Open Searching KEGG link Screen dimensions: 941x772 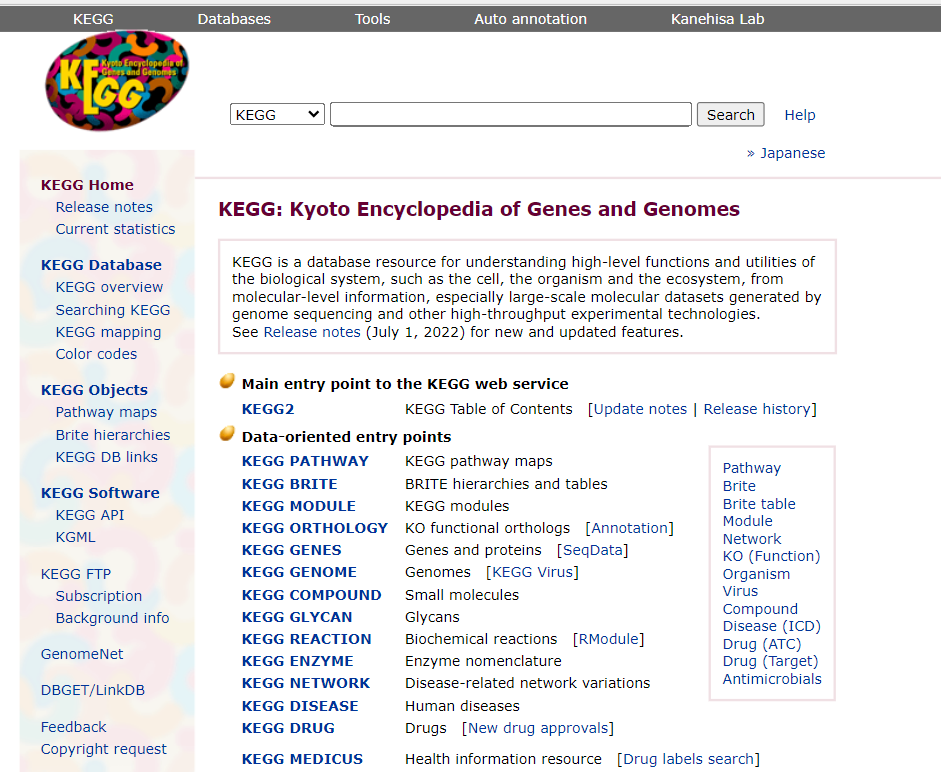click(x=113, y=310)
